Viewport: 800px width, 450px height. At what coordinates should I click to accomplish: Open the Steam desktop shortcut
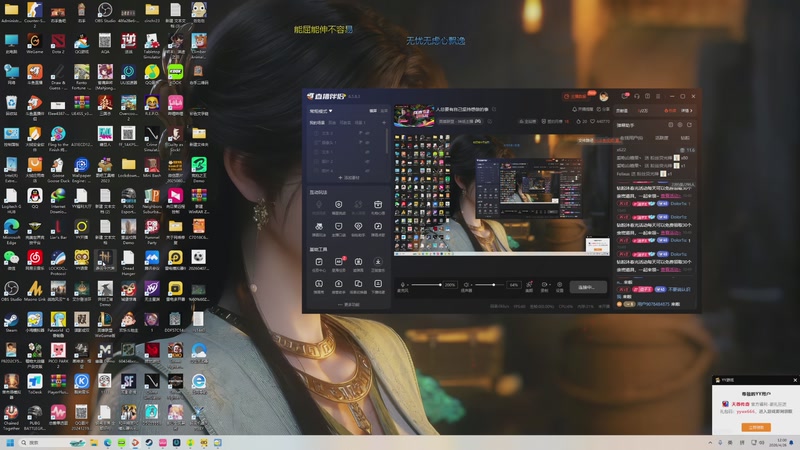click(x=11, y=322)
